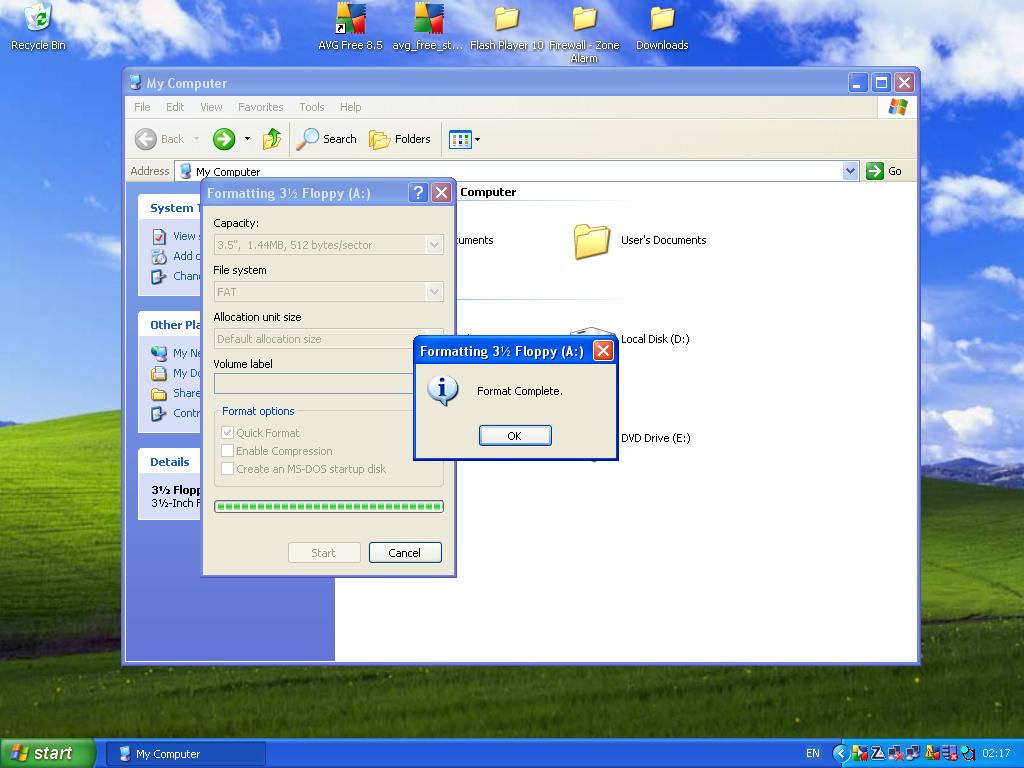Open the Windows Start menu
Viewport: 1024px width, 768px height.
click(x=47, y=754)
